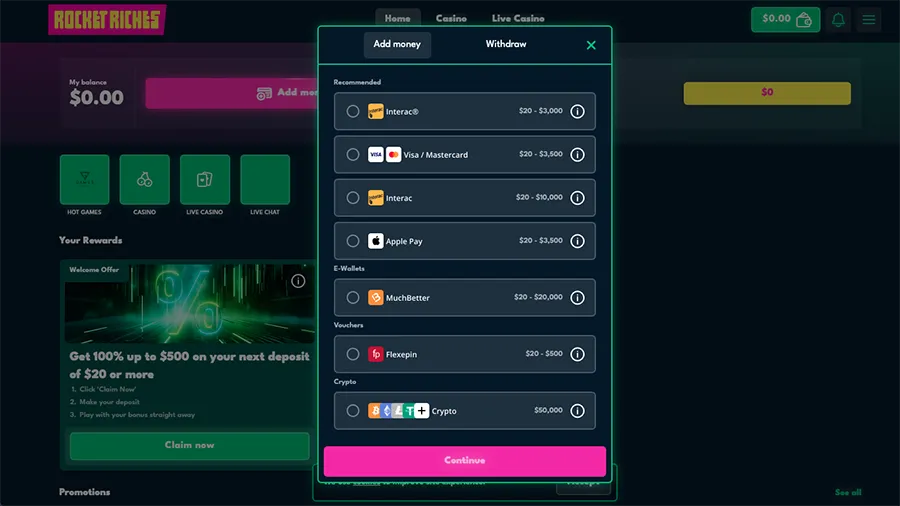Open $0.00 wallet balance button
Image resolution: width=900 pixels, height=506 pixels.
pyautogui.click(x=785, y=20)
